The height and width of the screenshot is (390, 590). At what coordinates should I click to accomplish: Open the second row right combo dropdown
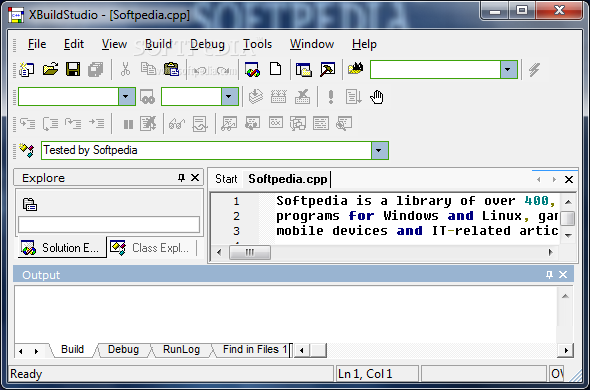point(229,97)
